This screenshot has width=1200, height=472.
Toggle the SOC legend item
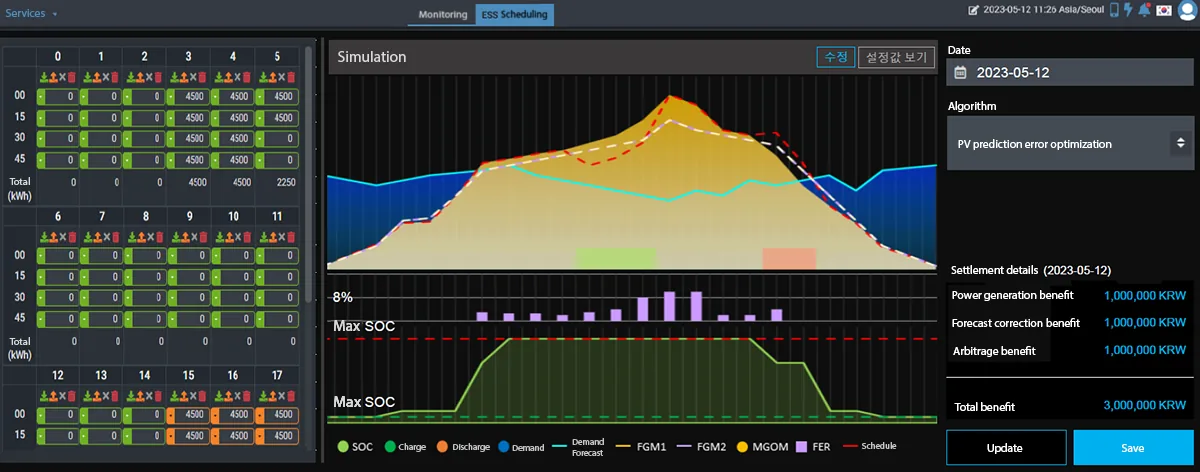pos(356,446)
